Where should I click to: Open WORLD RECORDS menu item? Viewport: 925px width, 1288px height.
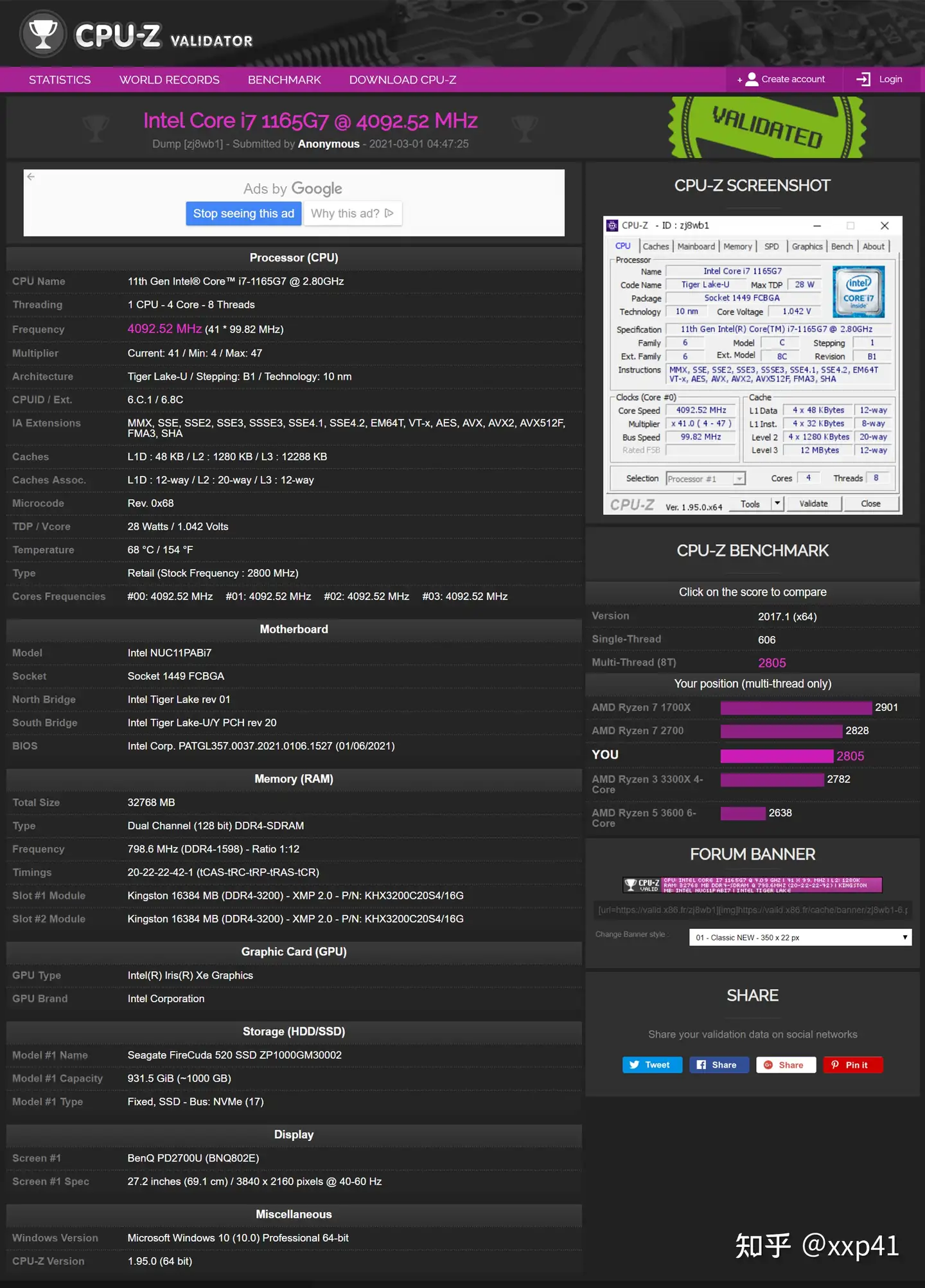coord(170,80)
